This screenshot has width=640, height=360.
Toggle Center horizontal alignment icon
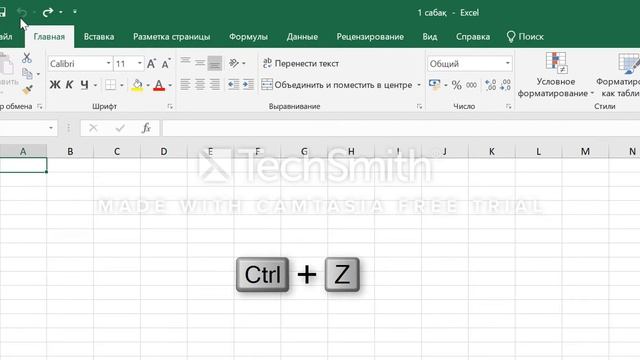pyautogui.click(x=200, y=84)
